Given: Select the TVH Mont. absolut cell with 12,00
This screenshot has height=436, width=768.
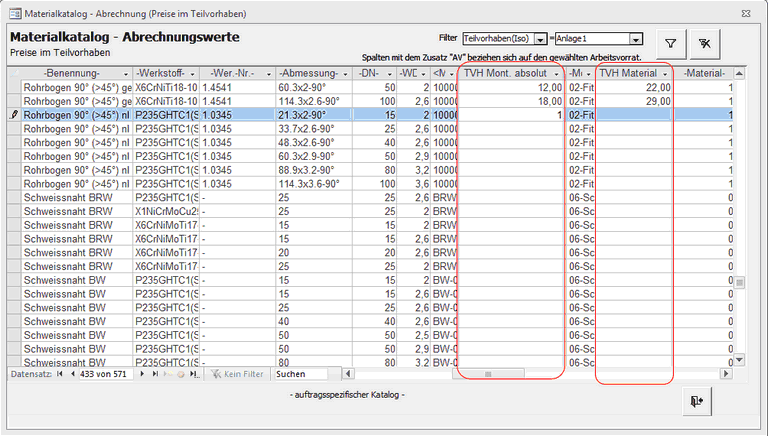Looking at the screenshot, I should point(510,88).
